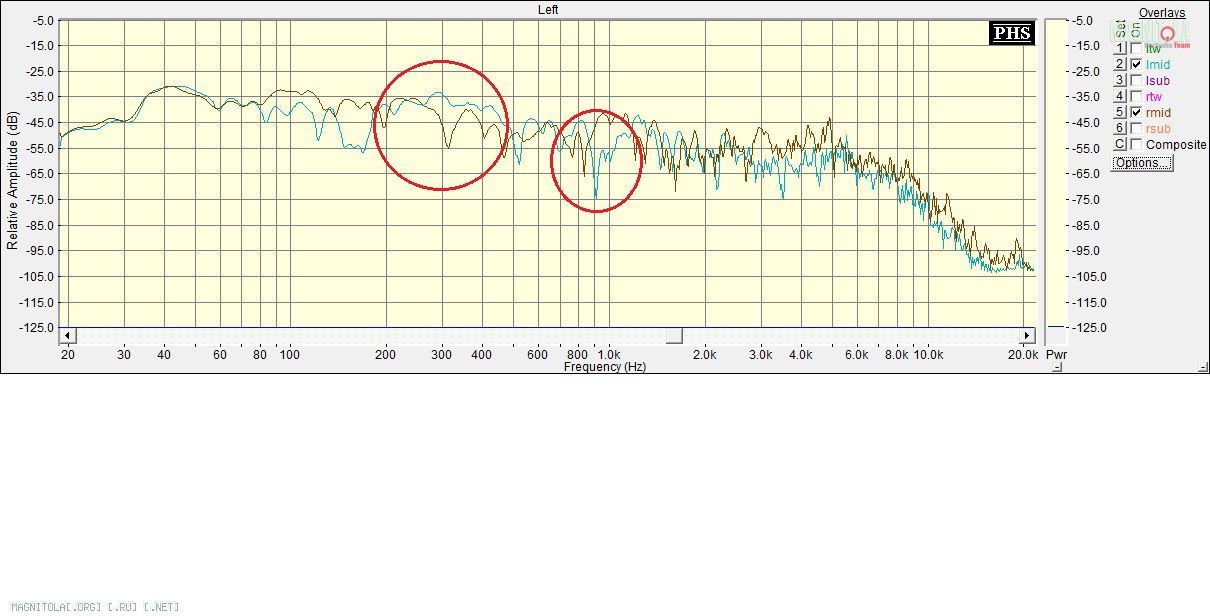Click the small icon below the Pwr meter
This screenshot has width=1210, height=616.
click(x=1057, y=367)
